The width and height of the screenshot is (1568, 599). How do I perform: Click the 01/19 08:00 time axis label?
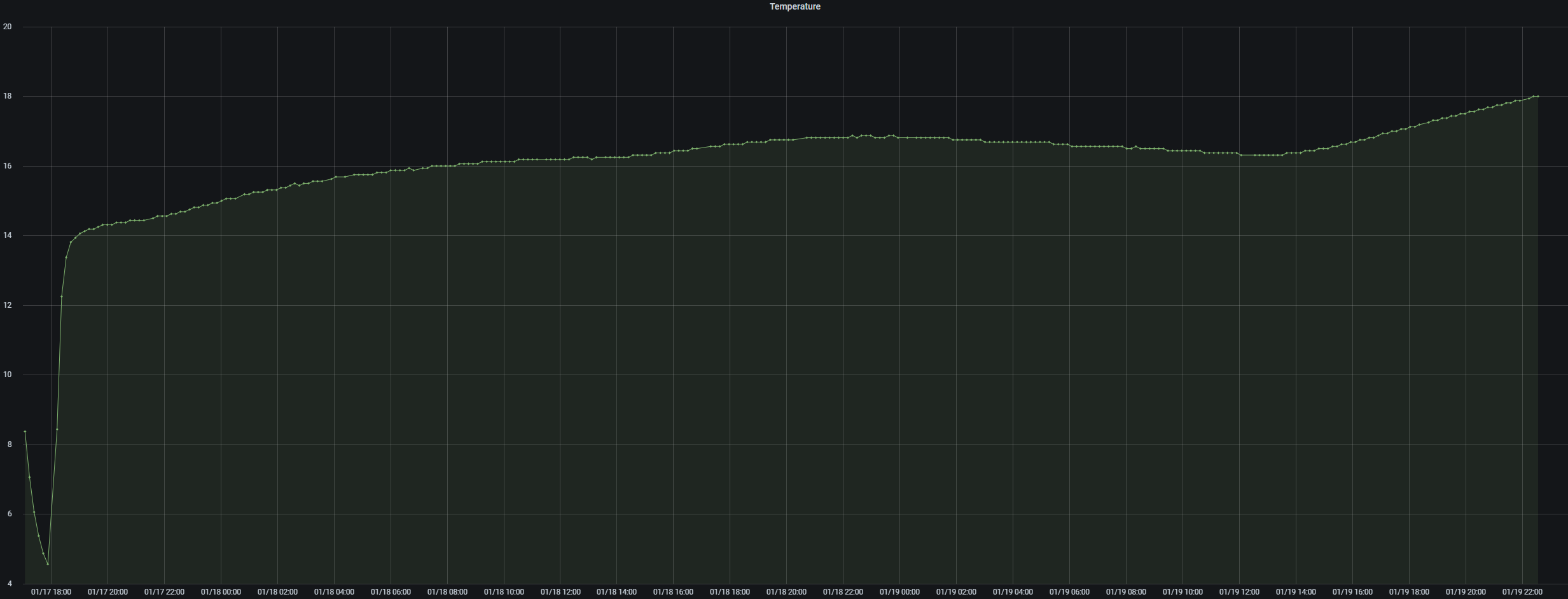1126,592
